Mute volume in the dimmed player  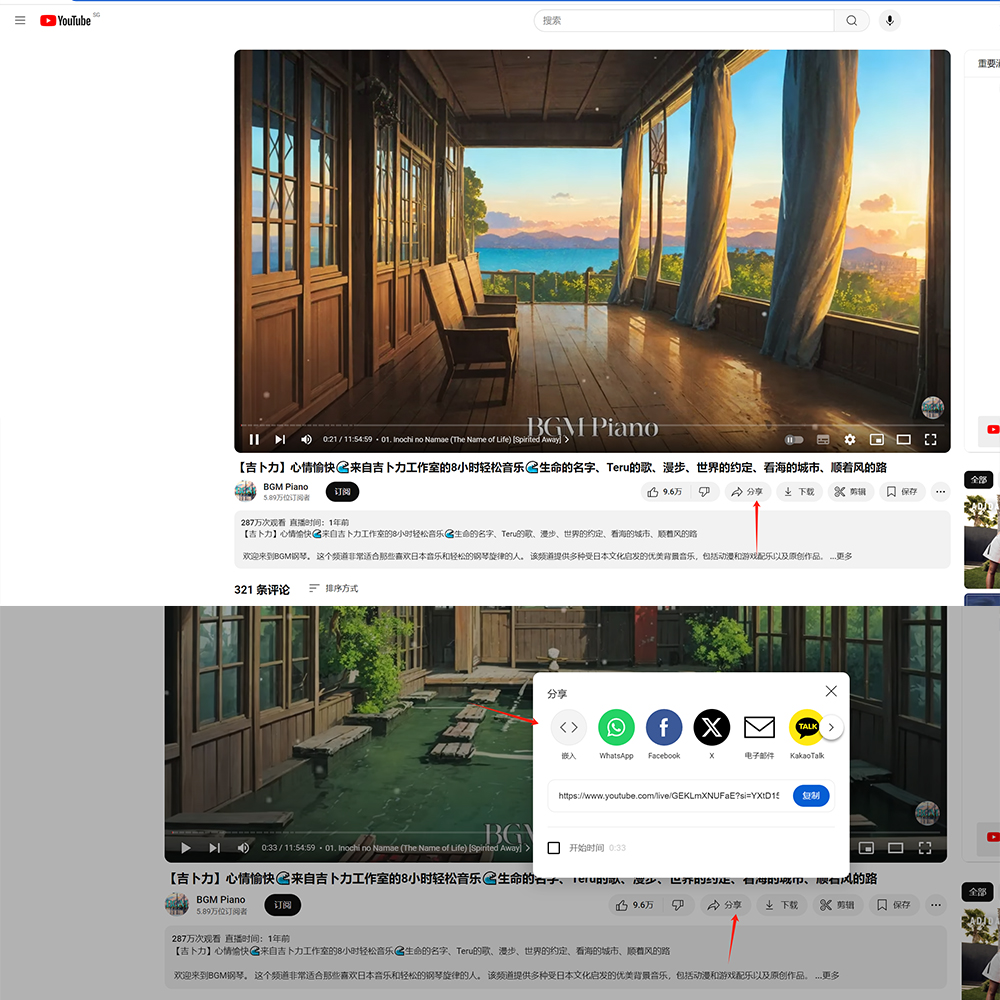243,848
